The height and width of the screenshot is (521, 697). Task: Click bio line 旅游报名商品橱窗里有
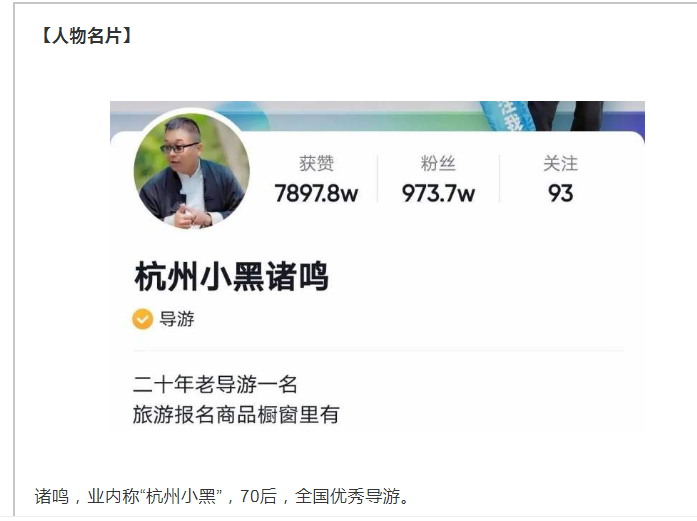tap(236, 415)
